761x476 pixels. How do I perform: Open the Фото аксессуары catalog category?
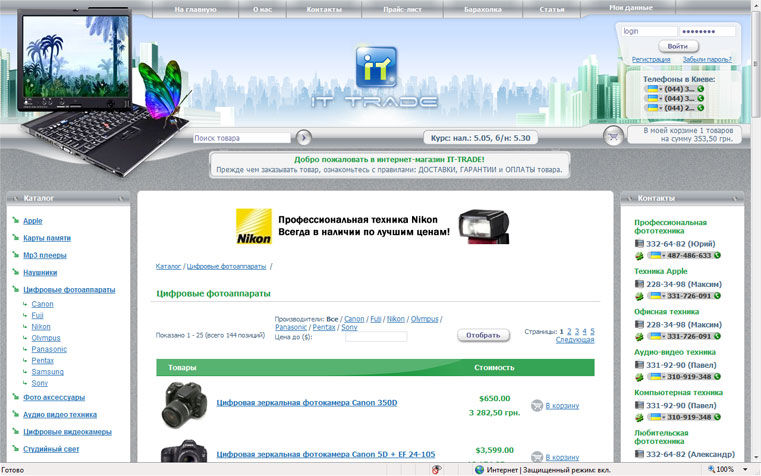pyautogui.click(x=54, y=397)
